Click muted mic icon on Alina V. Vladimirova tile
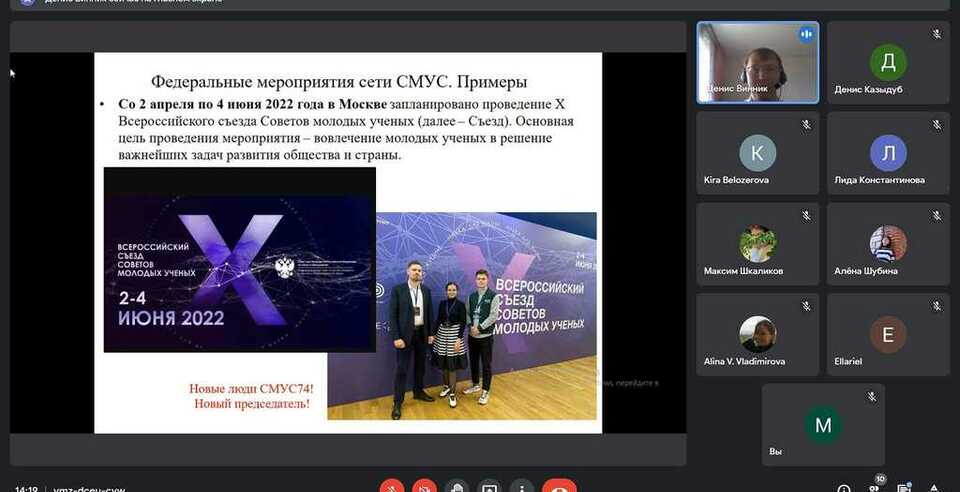Screen dimensions: 960x492 pos(806,306)
